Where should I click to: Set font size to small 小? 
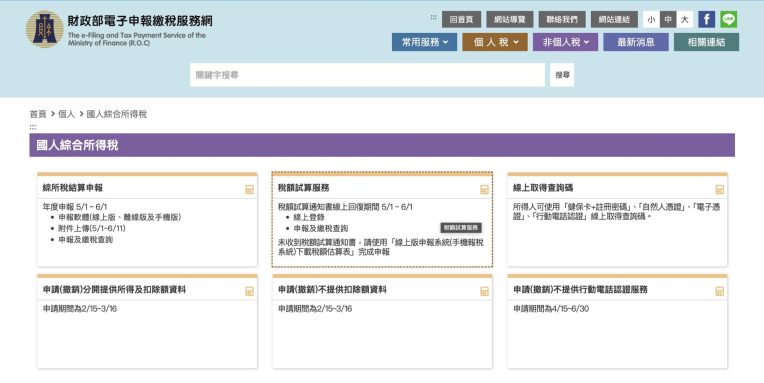[651, 19]
